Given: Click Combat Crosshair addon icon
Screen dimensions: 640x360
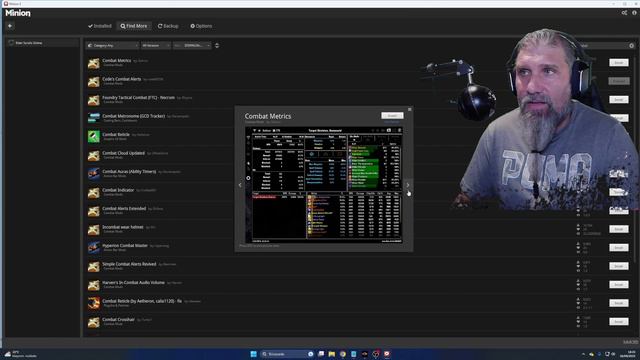Looking at the screenshot, I should click(x=93, y=322).
